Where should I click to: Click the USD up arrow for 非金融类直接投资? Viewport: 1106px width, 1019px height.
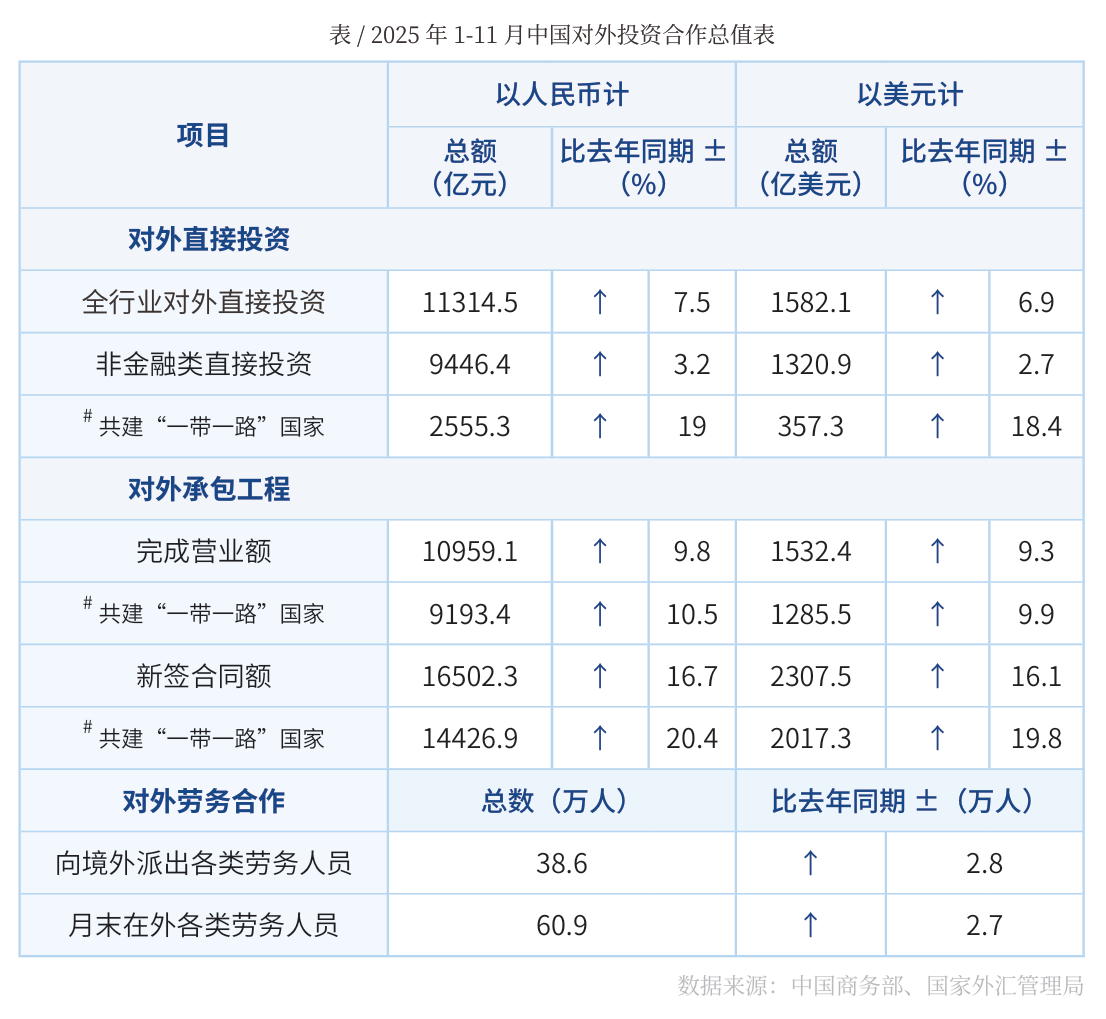[937, 364]
